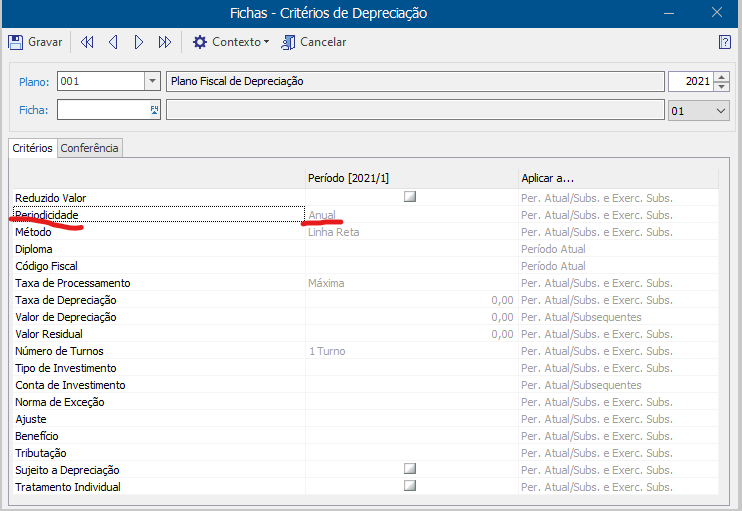Go to the previous record
The image size is (742, 511).
tap(113, 42)
